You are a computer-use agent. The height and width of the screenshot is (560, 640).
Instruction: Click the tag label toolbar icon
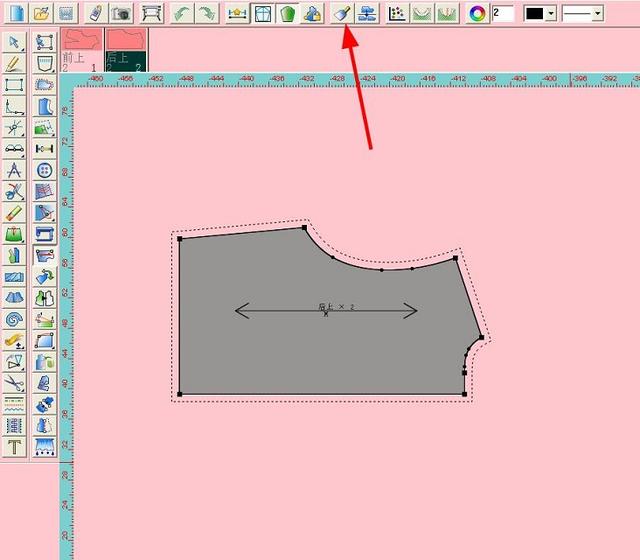(x=96, y=13)
